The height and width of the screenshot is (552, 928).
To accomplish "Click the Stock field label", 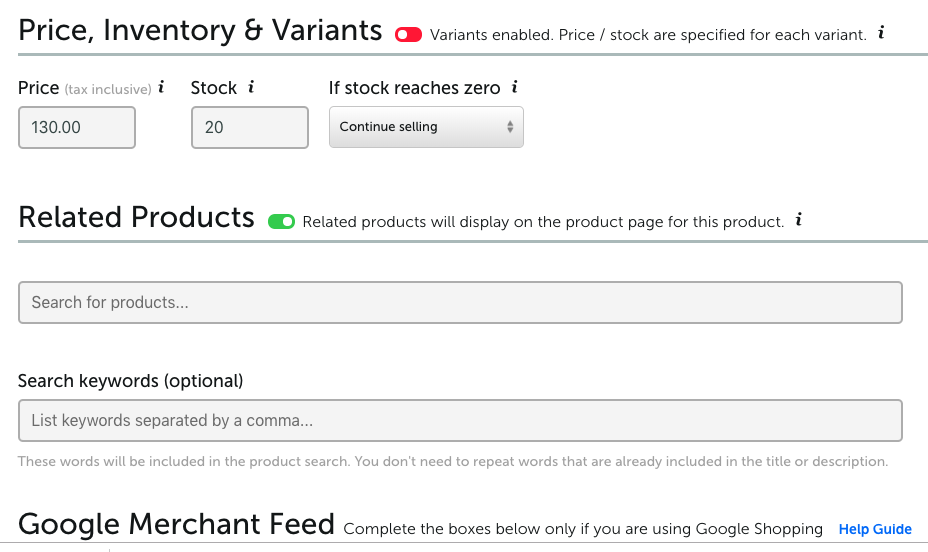I will click(x=214, y=88).
